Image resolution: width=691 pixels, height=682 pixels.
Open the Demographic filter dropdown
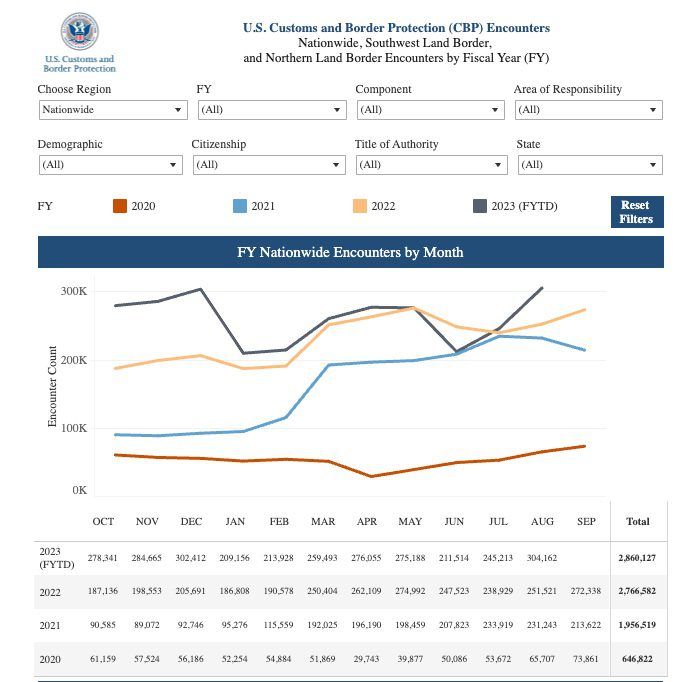[x=110, y=165]
